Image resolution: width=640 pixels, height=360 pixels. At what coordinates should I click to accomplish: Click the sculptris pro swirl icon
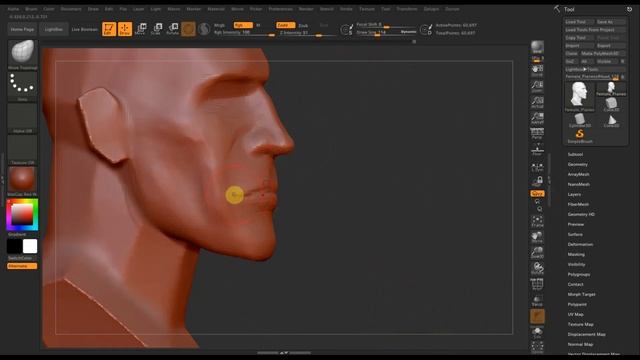[204, 29]
